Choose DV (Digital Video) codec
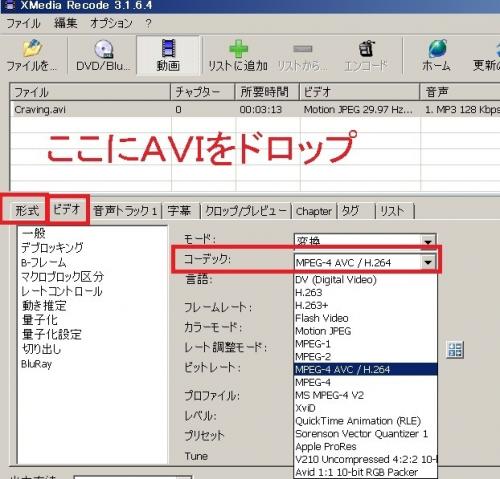Image resolution: width=500 pixels, height=479 pixels. tap(365, 279)
